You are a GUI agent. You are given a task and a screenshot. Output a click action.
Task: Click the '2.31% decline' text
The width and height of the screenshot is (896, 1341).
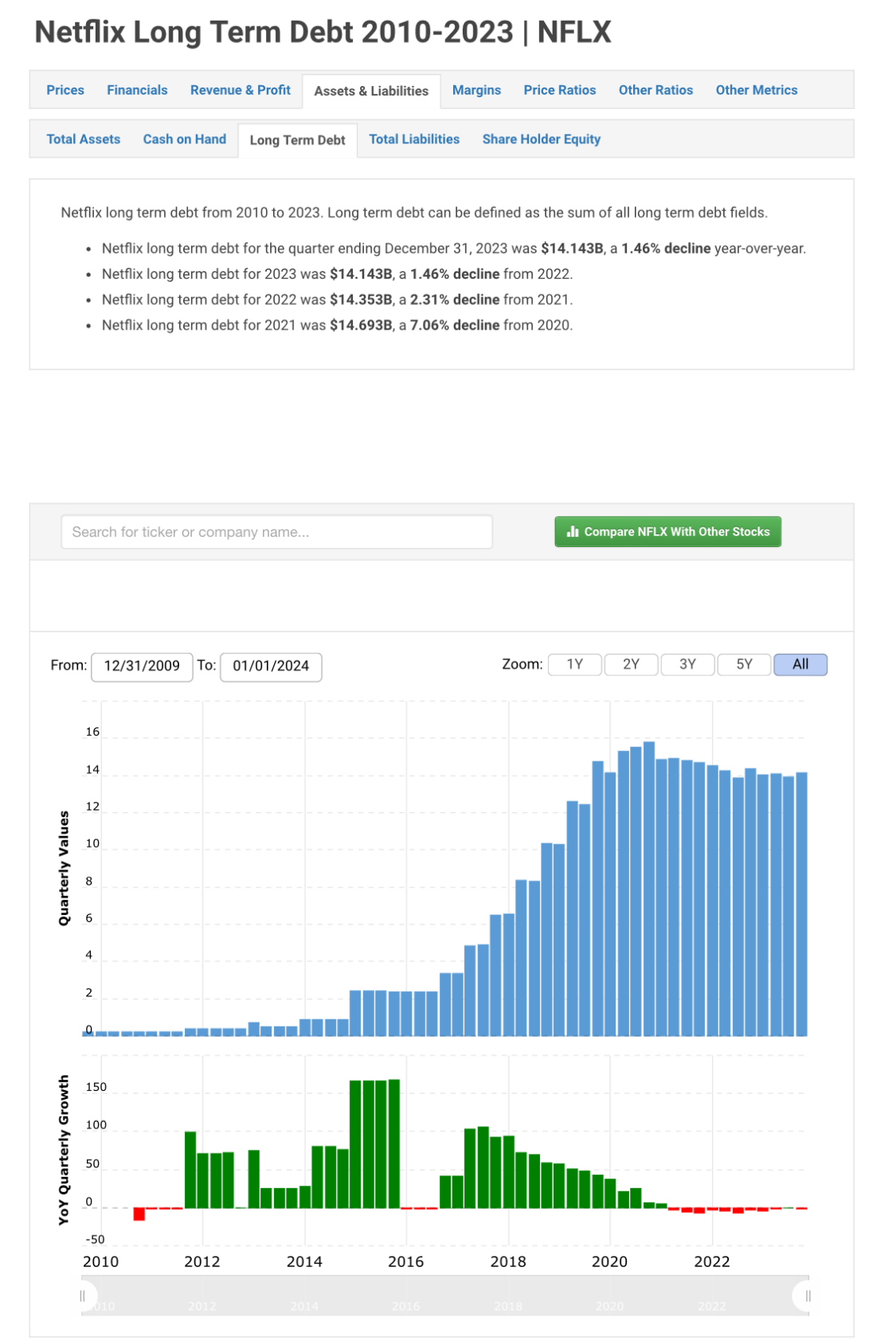pos(455,299)
